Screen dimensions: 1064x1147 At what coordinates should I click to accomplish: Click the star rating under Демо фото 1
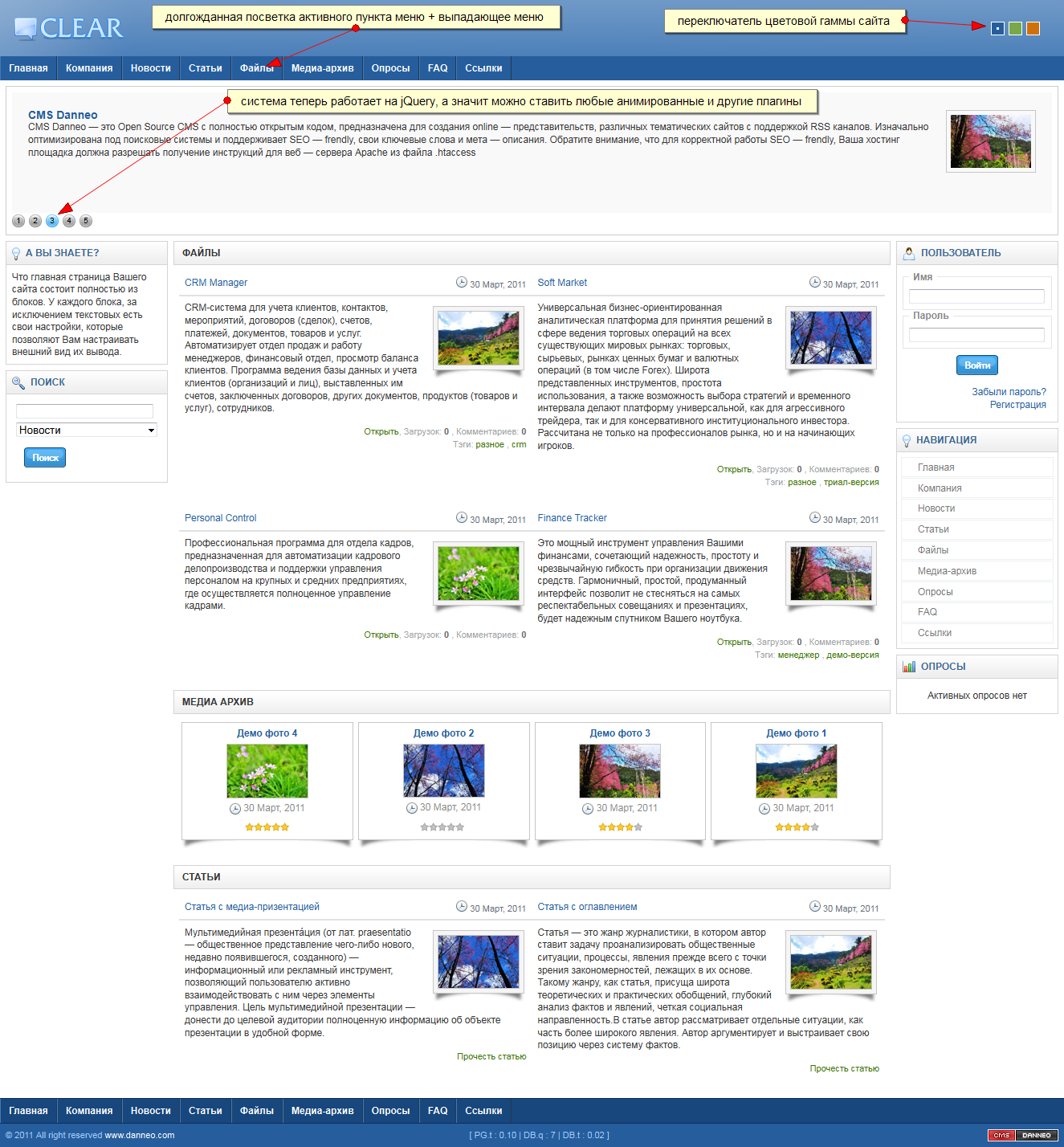[x=797, y=827]
